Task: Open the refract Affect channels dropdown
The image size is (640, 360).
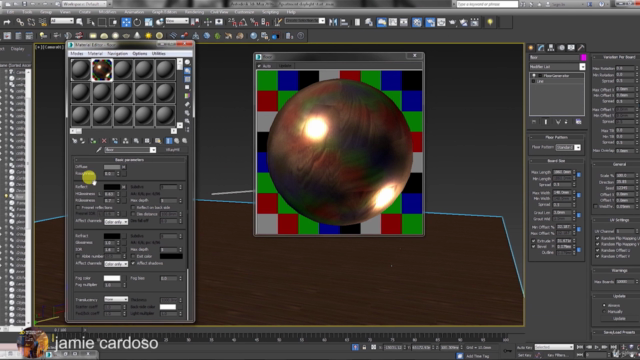Action: [116, 264]
